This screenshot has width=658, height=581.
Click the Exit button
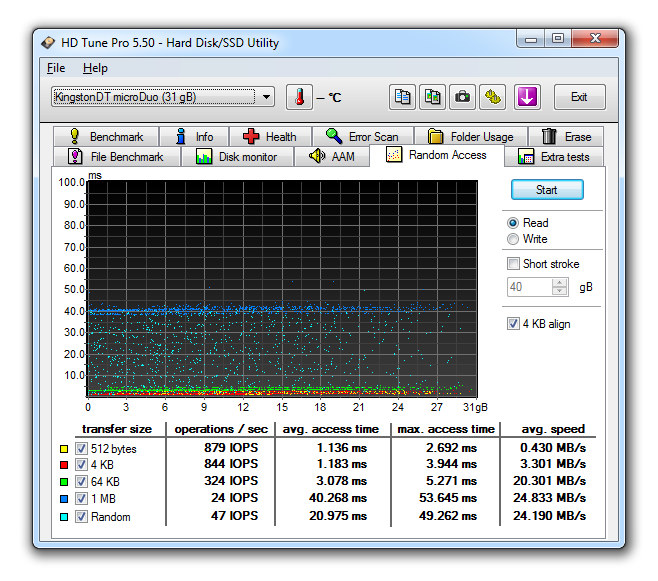click(x=579, y=97)
